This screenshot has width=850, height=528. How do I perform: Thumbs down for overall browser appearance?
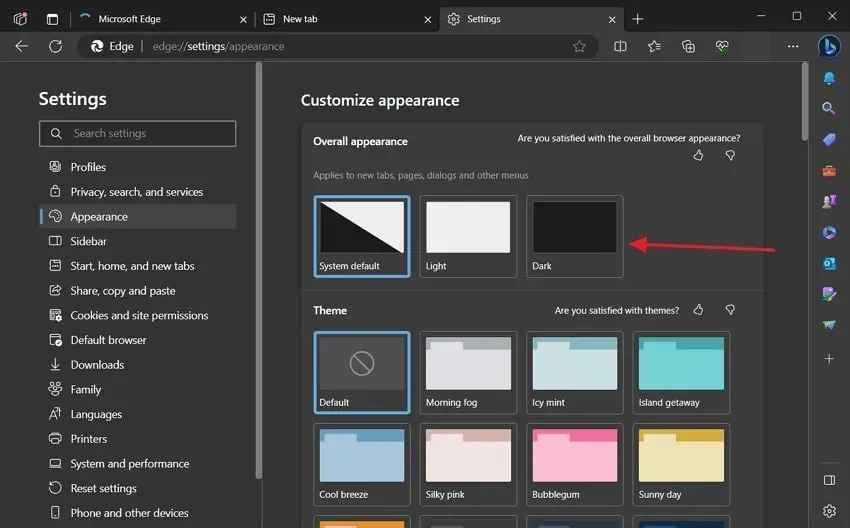[x=730, y=156]
